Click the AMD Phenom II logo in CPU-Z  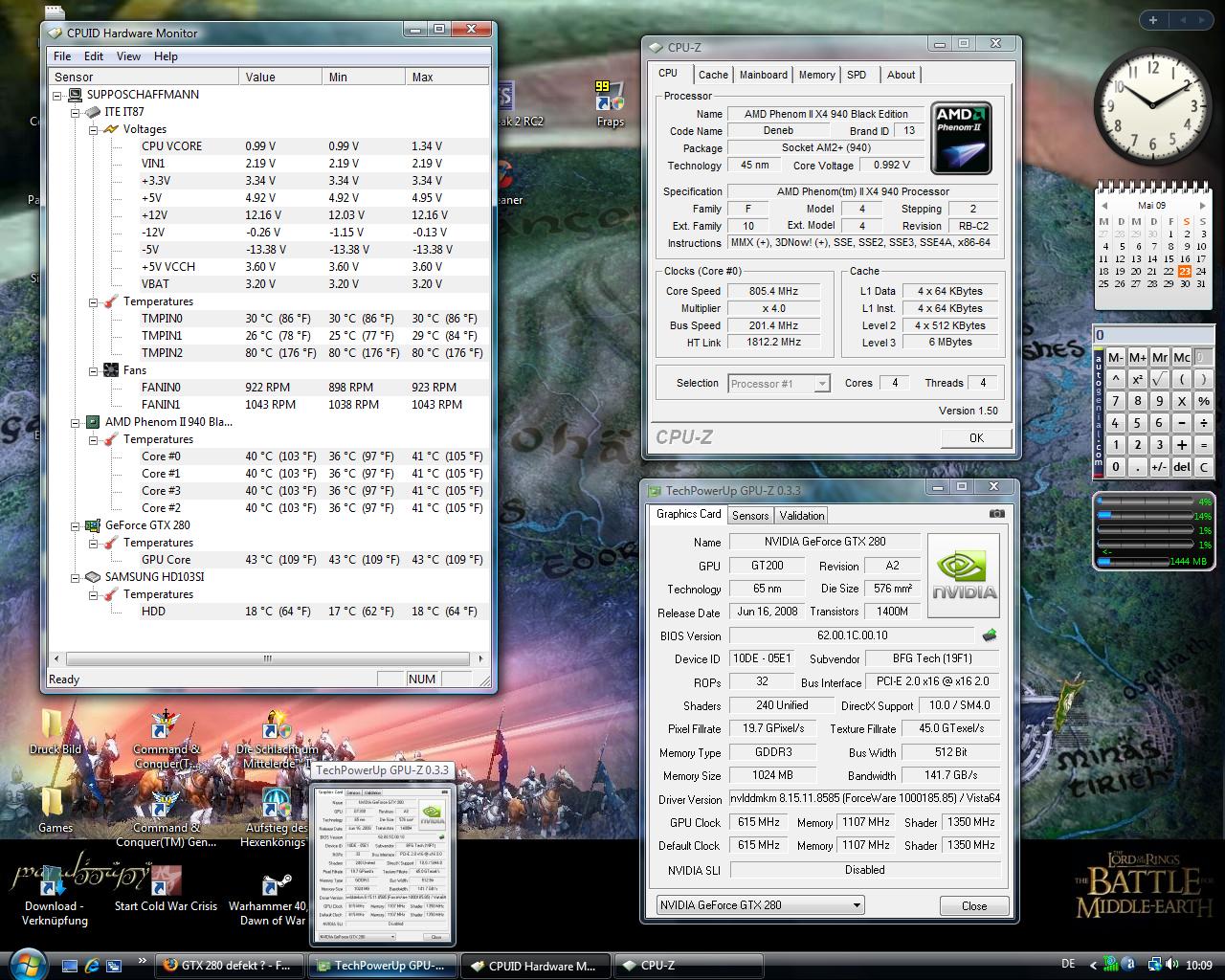click(x=960, y=139)
